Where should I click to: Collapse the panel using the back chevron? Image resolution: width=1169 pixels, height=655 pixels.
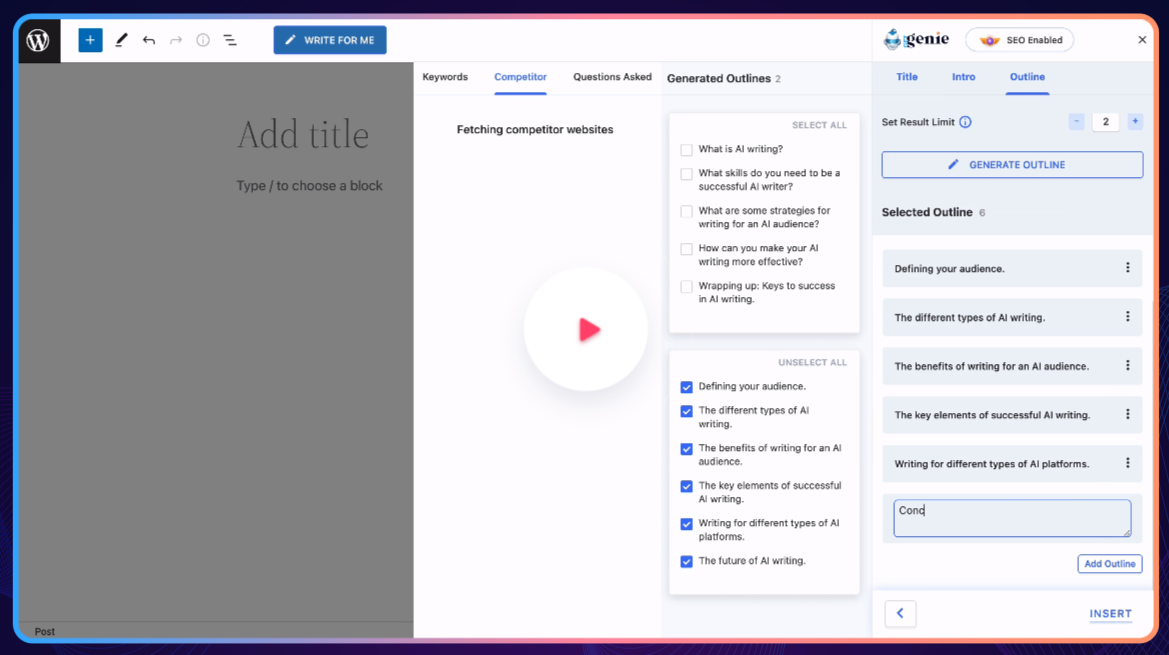click(x=900, y=613)
